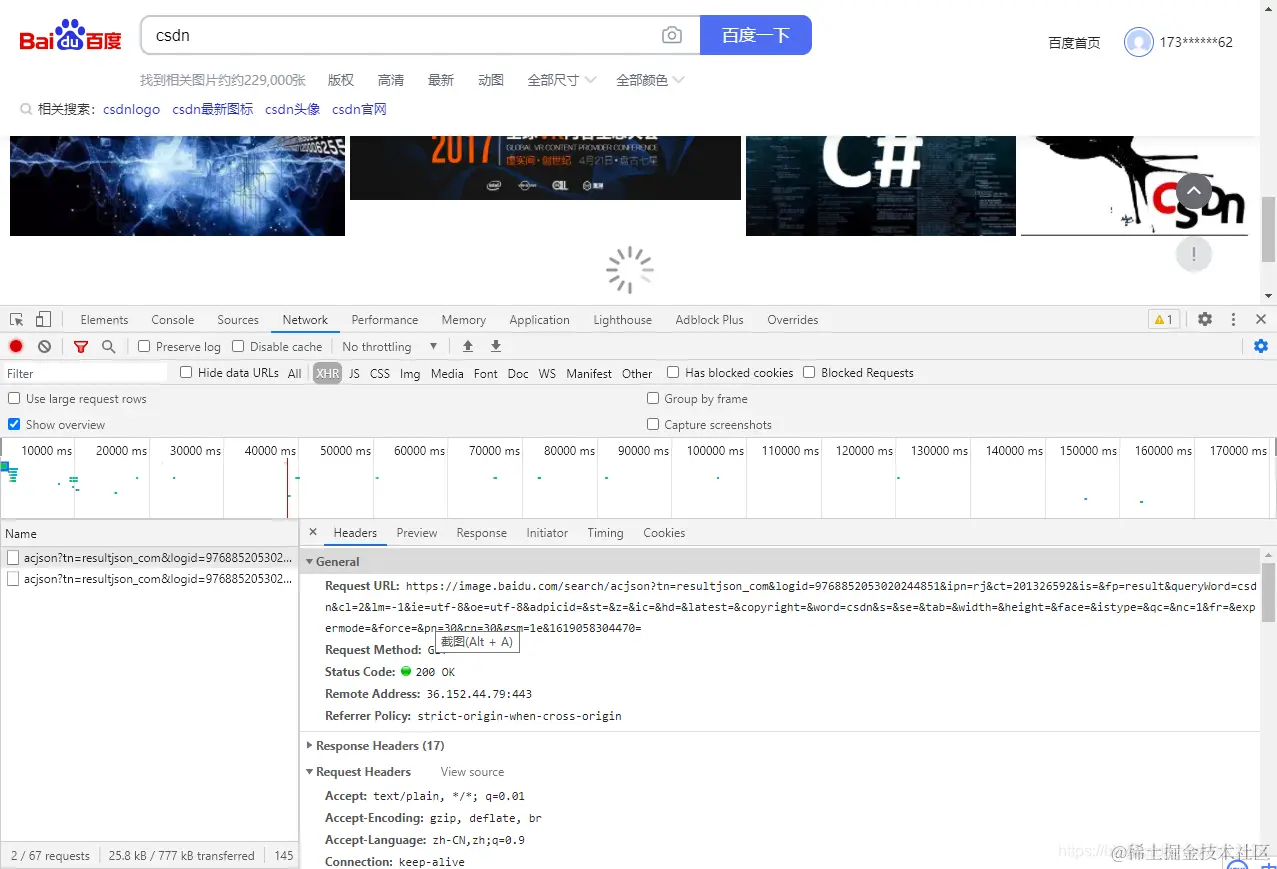This screenshot has width=1277, height=869.
Task: Open No throttling dropdown
Action: 390,346
